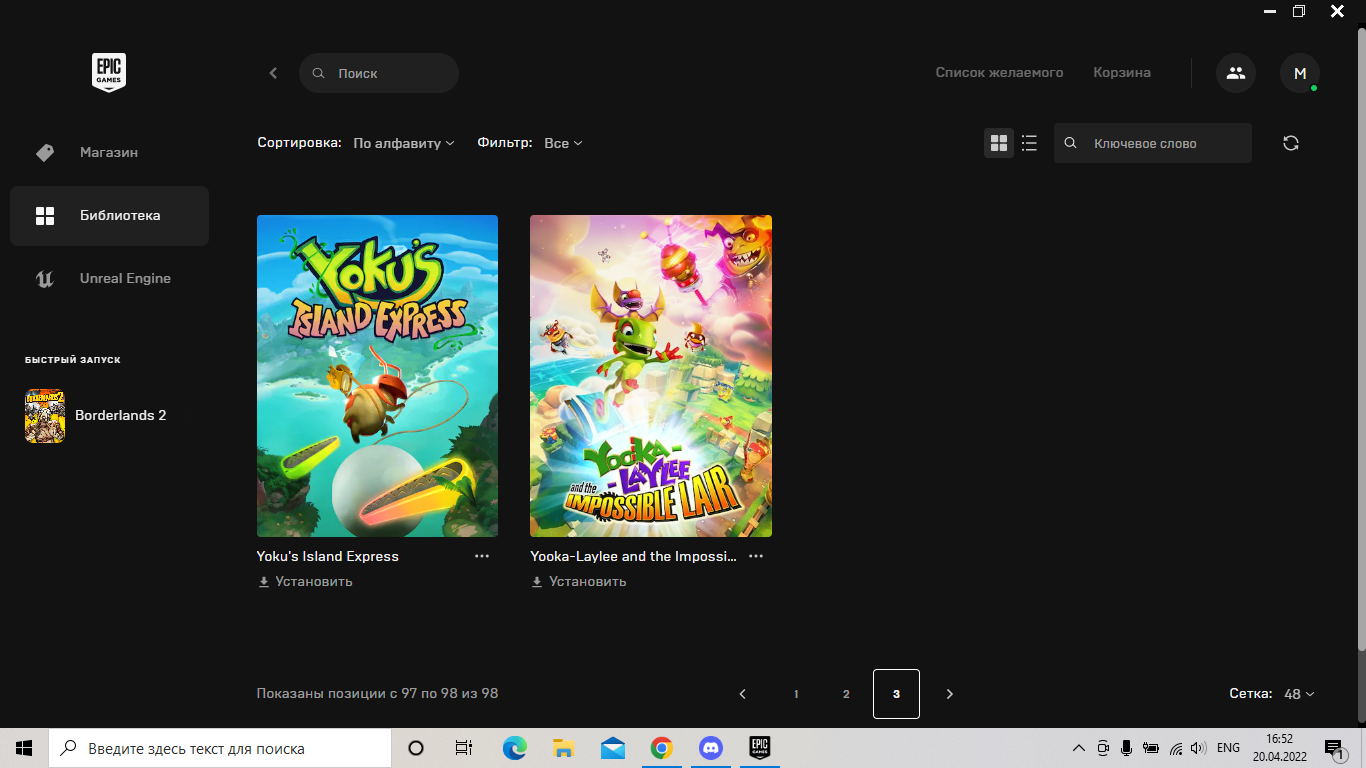
Task: Click the Epic Games taskbar icon
Action: (x=760, y=748)
